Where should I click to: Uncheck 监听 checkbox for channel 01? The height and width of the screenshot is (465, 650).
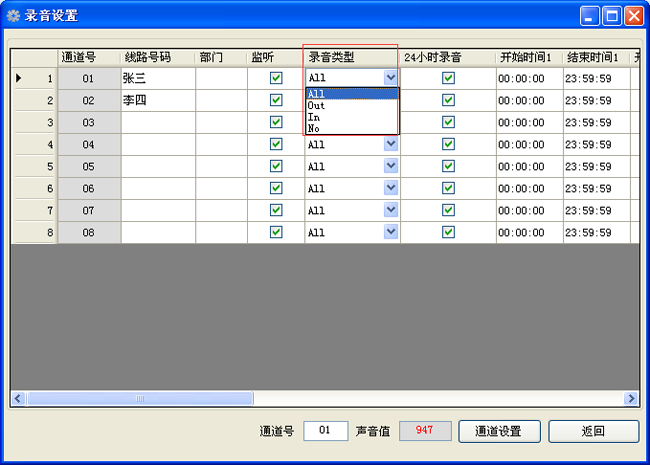(276, 78)
